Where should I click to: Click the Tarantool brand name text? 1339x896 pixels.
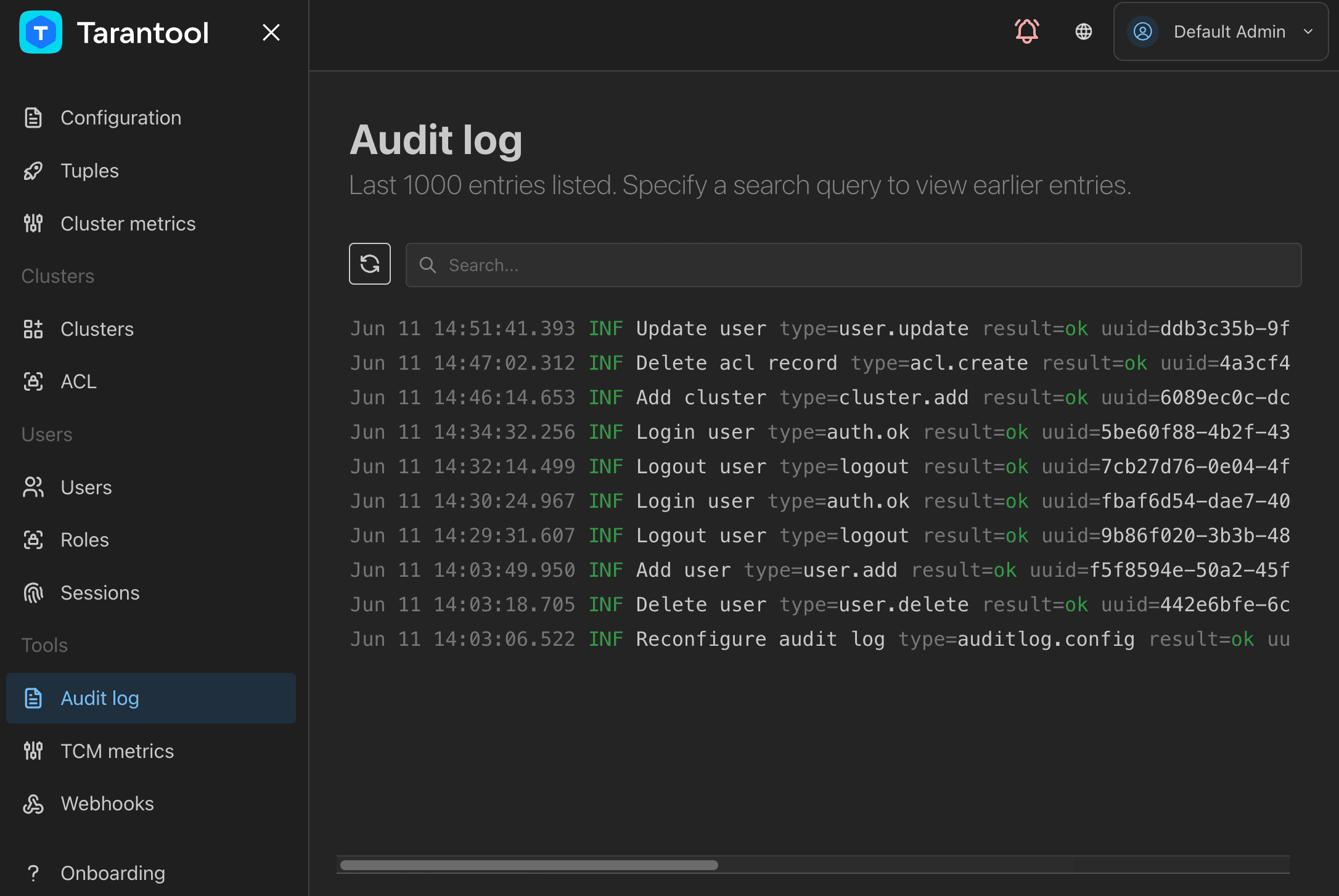tap(143, 33)
